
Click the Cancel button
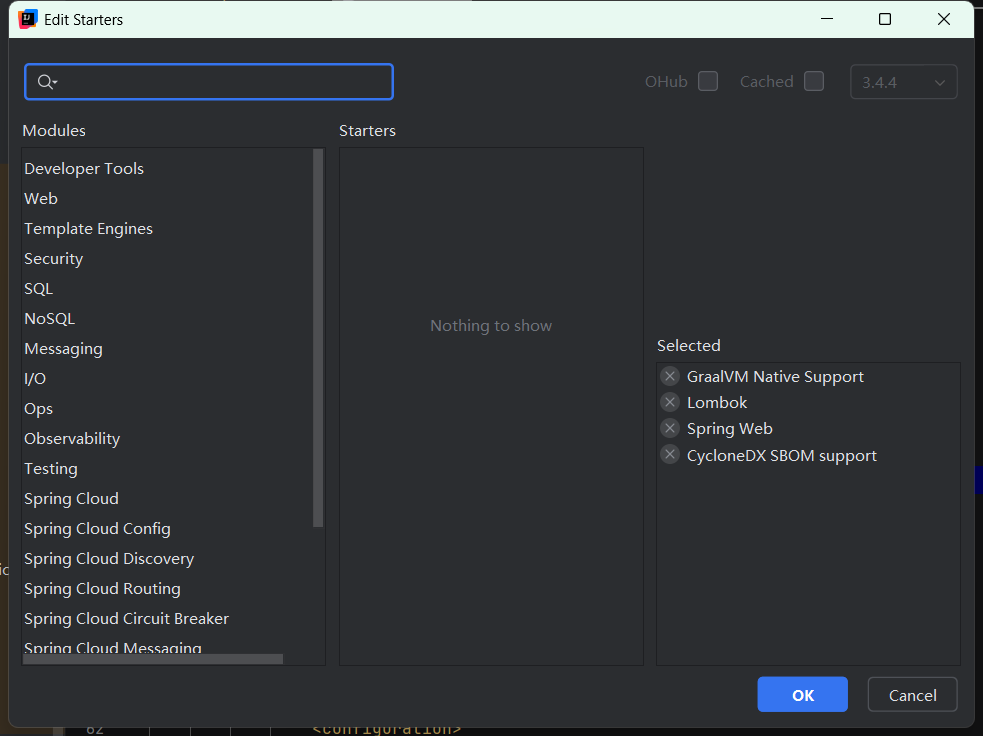912,695
